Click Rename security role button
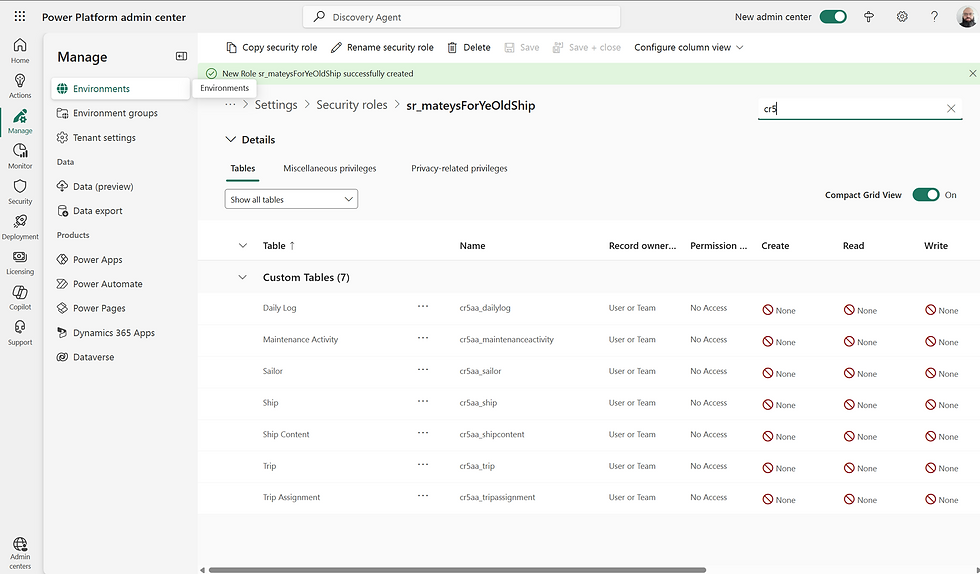The width and height of the screenshot is (980, 574). coord(382,48)
